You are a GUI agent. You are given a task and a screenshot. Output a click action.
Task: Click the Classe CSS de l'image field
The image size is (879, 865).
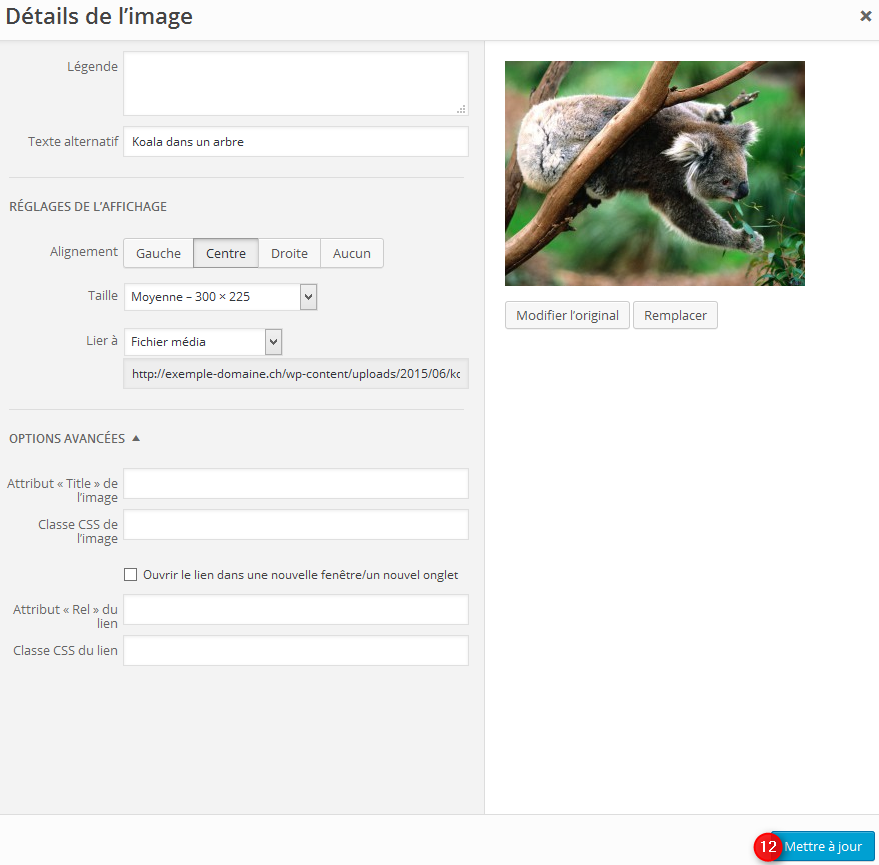(295, 525)
